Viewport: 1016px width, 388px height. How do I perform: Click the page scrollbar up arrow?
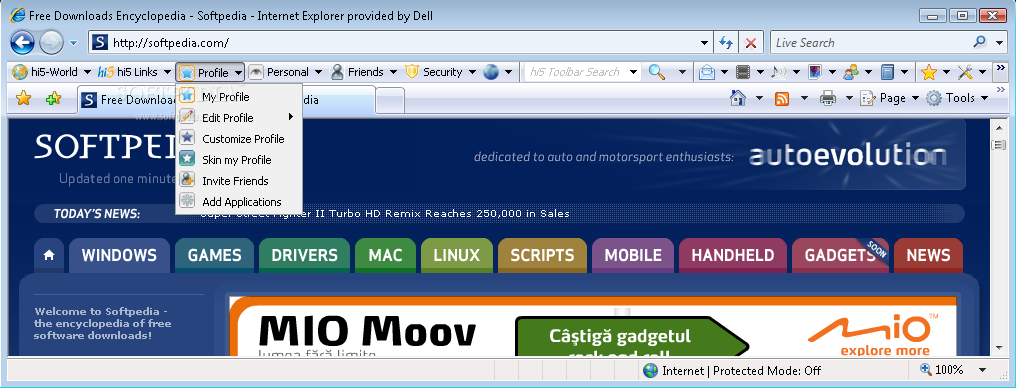[999, 127]
